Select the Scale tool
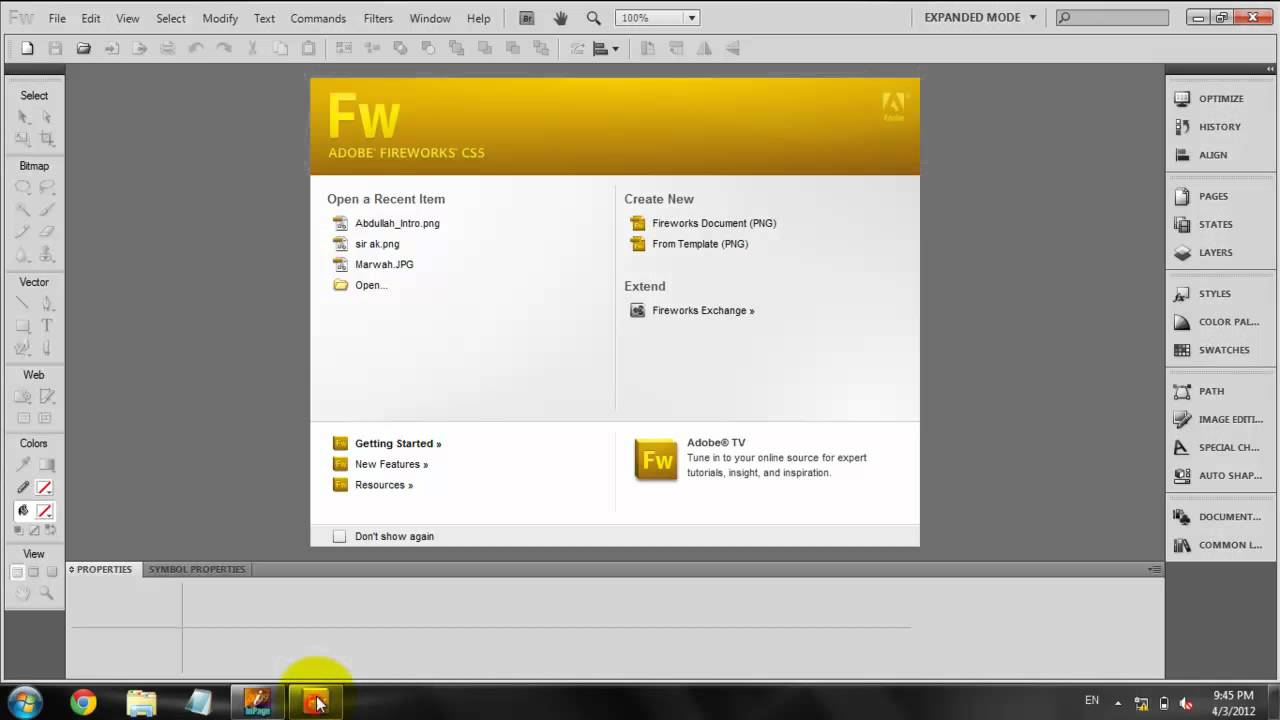Image resolution: width=1280 pixels, height=720 pixels. pyautogui.click(x=23, y=139)
